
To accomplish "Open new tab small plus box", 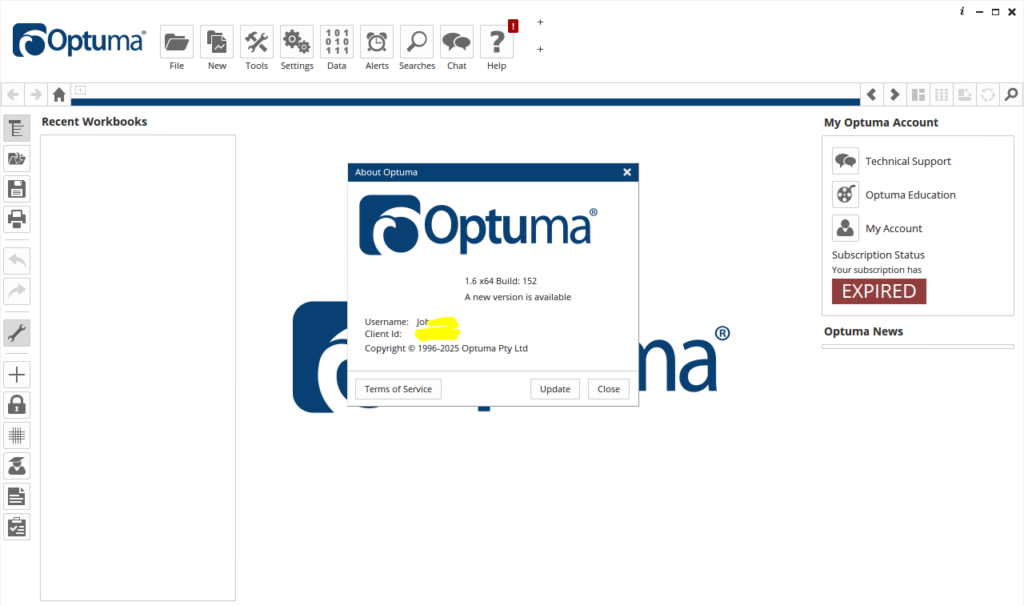I will pos(80,90).
